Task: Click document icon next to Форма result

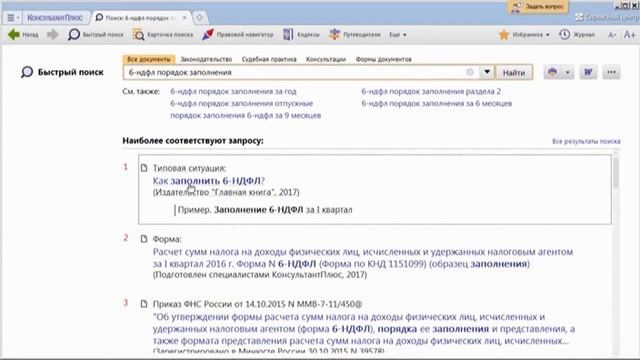Action: 144,238
